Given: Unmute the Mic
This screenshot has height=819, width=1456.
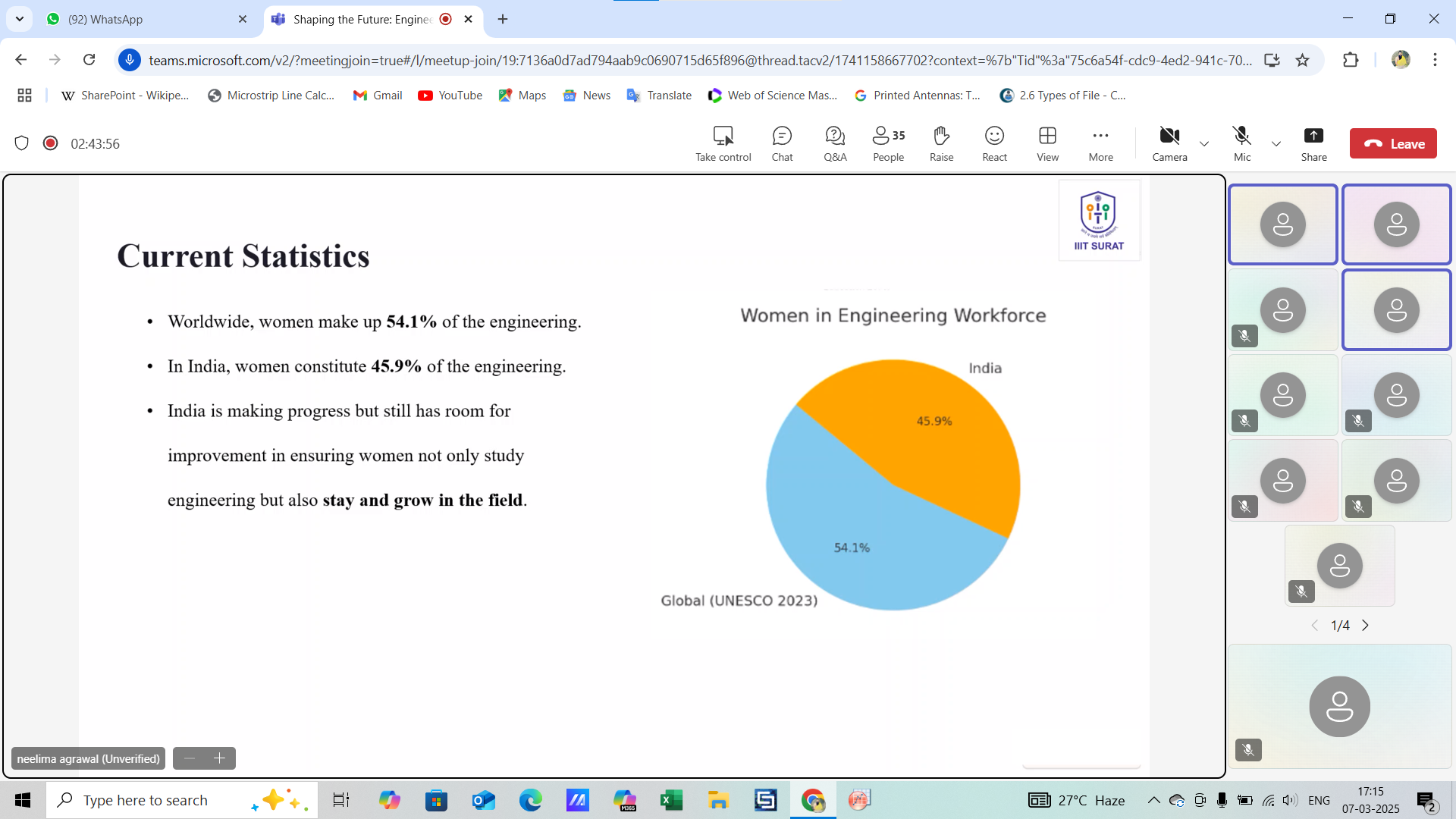Looking at the screenshot, I should (x=1241, y=143).
